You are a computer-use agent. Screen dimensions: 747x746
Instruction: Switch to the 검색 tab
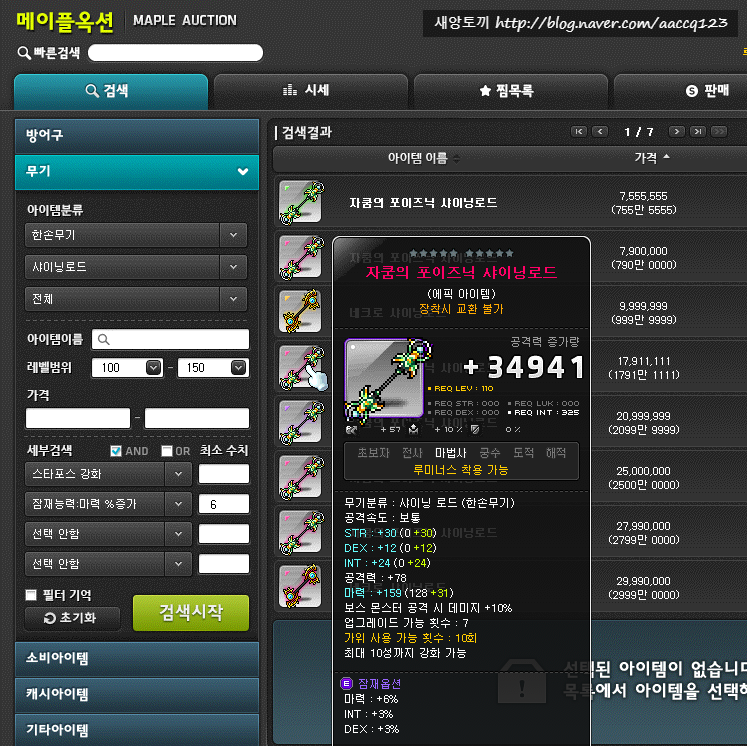(x=111, y=91)
